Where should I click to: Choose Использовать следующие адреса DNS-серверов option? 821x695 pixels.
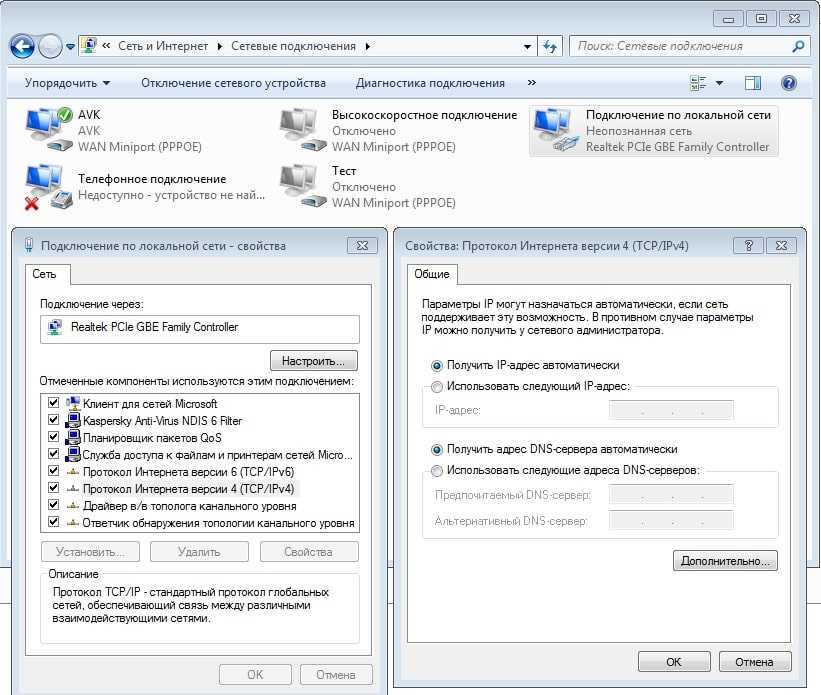(x=436, y=470)
